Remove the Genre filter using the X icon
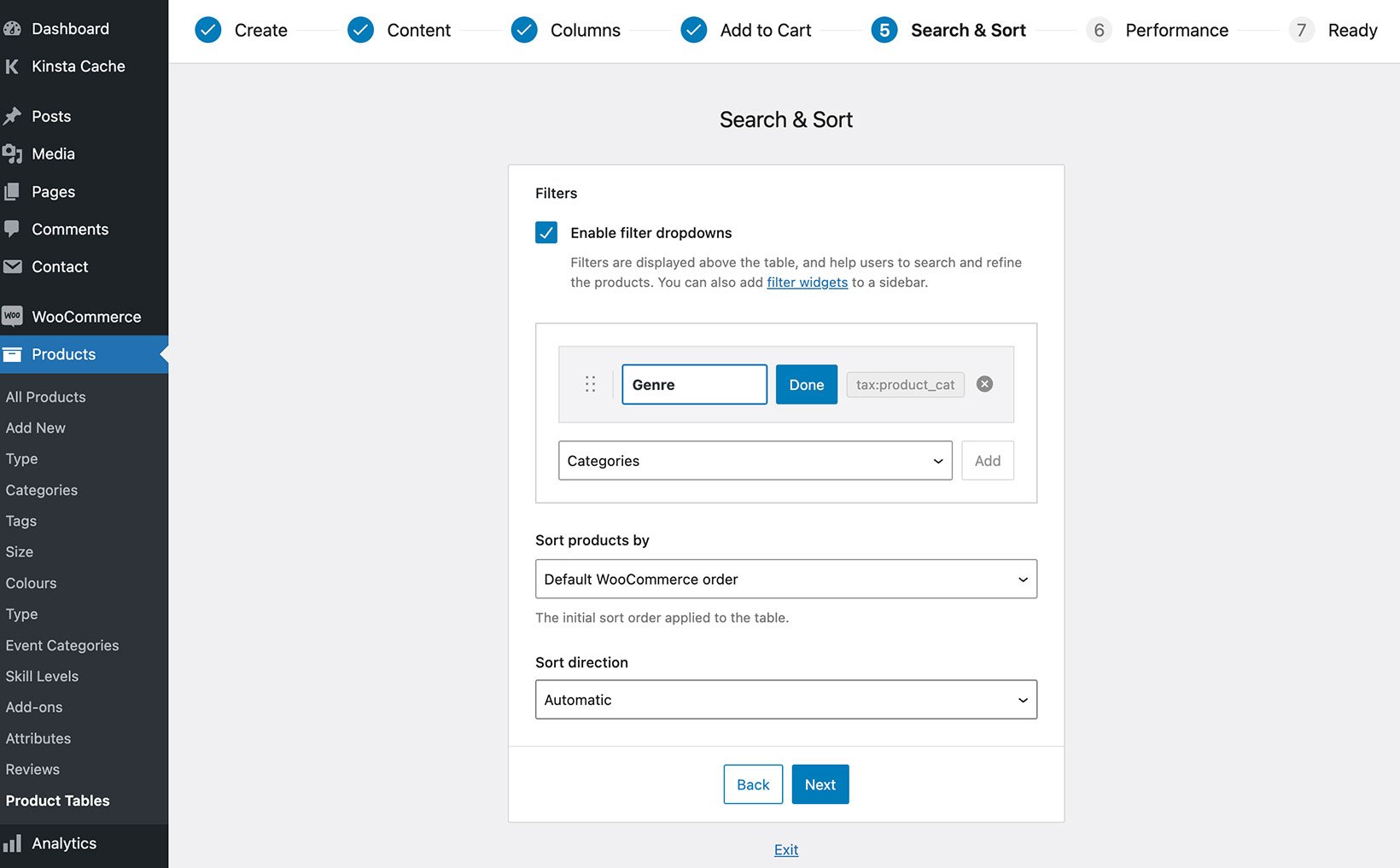 point(984,384)
